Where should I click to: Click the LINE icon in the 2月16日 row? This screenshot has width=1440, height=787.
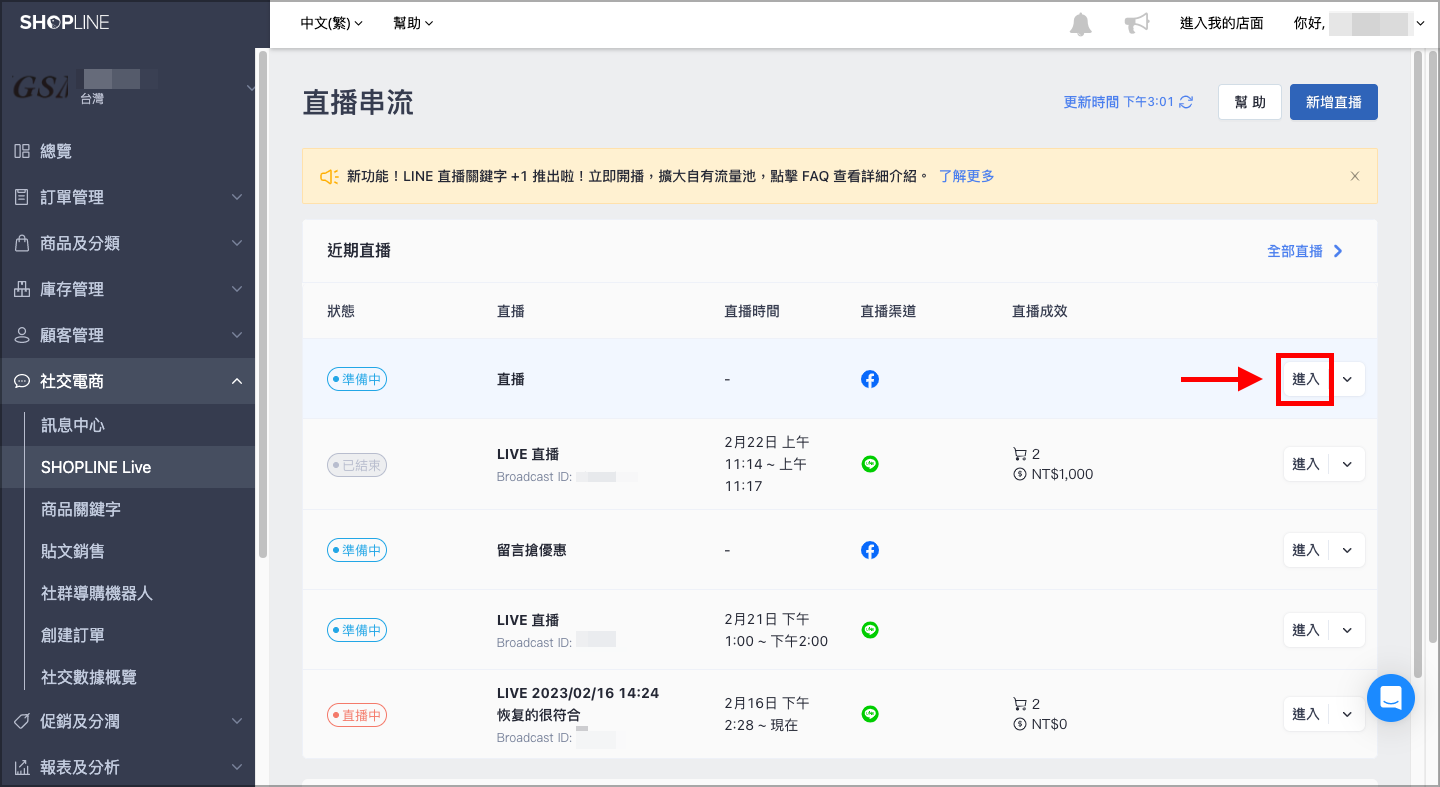[870, 714]
